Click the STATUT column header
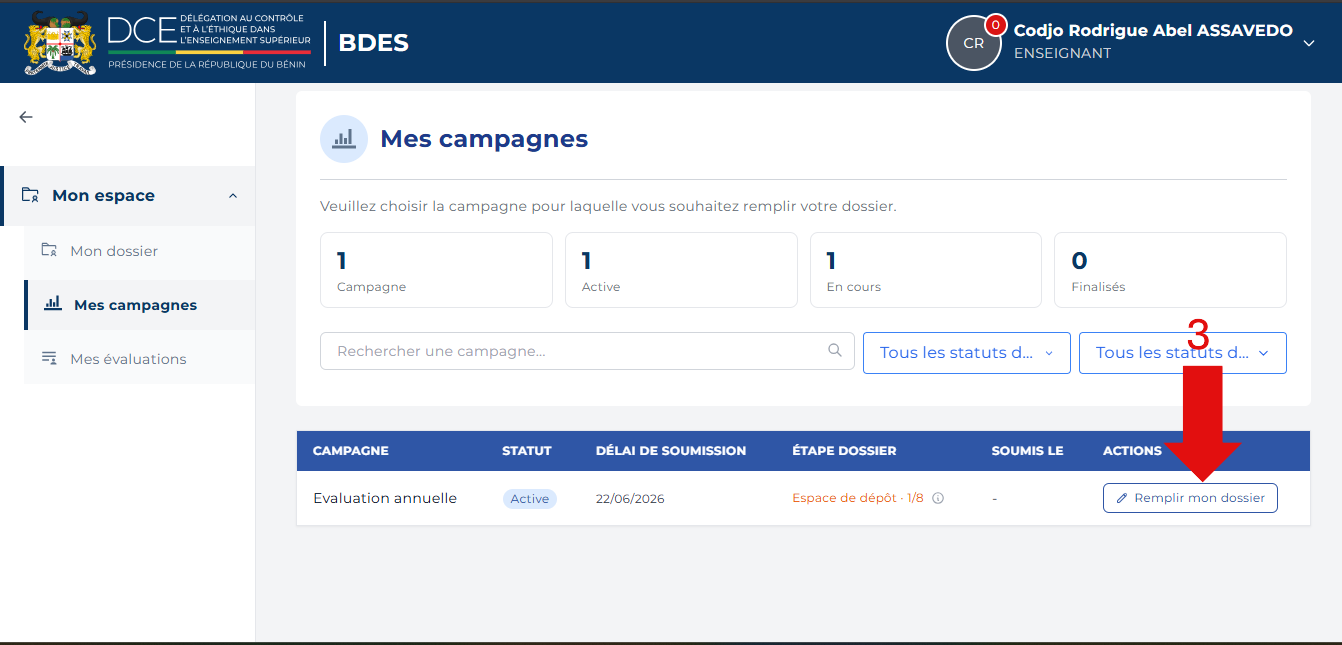1342x645 pixels. 527,451
